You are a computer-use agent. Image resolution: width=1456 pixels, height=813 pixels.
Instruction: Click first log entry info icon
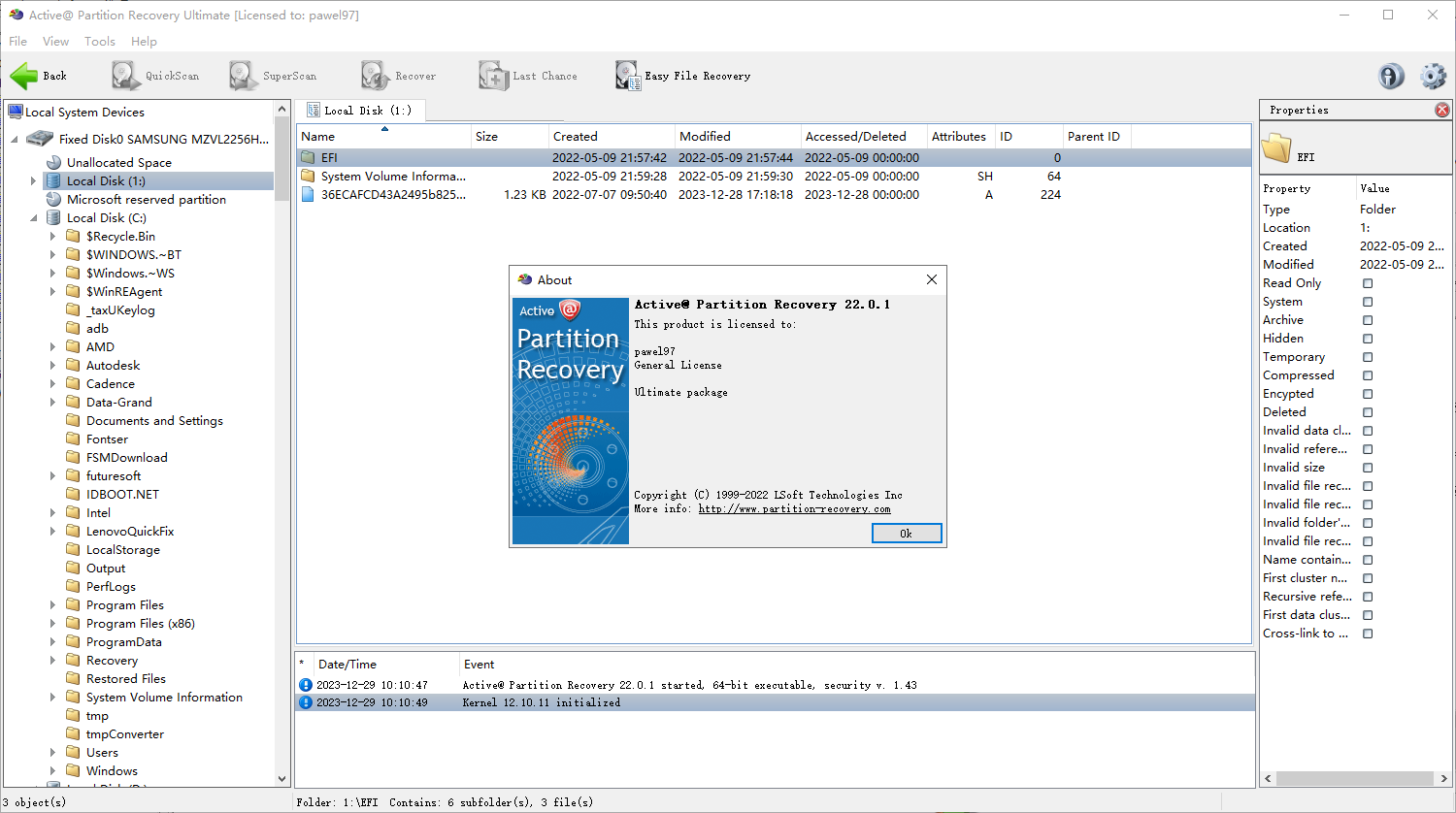(306, 685)
